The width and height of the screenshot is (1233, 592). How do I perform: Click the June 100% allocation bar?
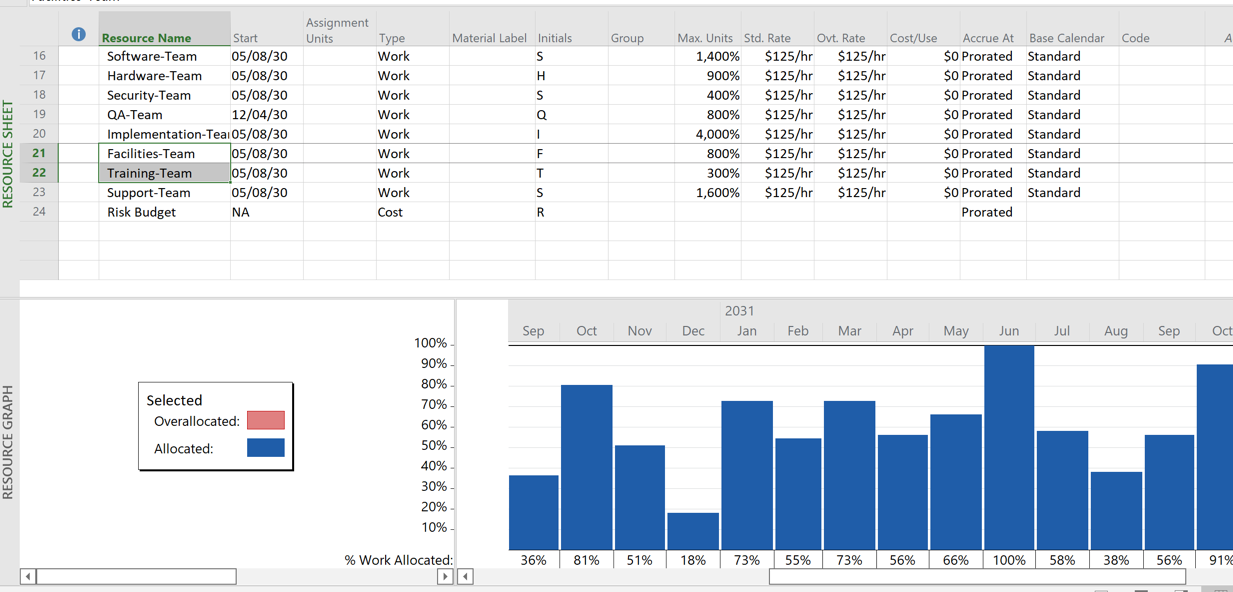tap(1009, 448)
